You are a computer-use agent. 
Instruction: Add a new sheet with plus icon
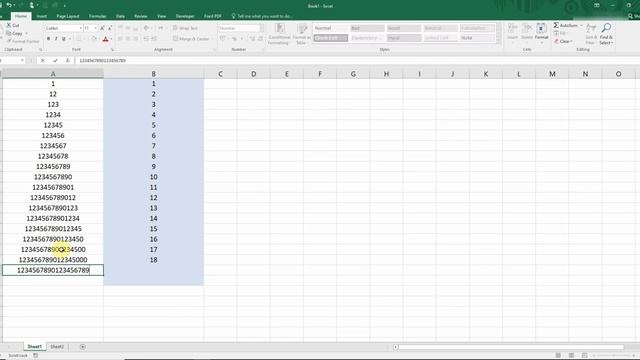82,347
